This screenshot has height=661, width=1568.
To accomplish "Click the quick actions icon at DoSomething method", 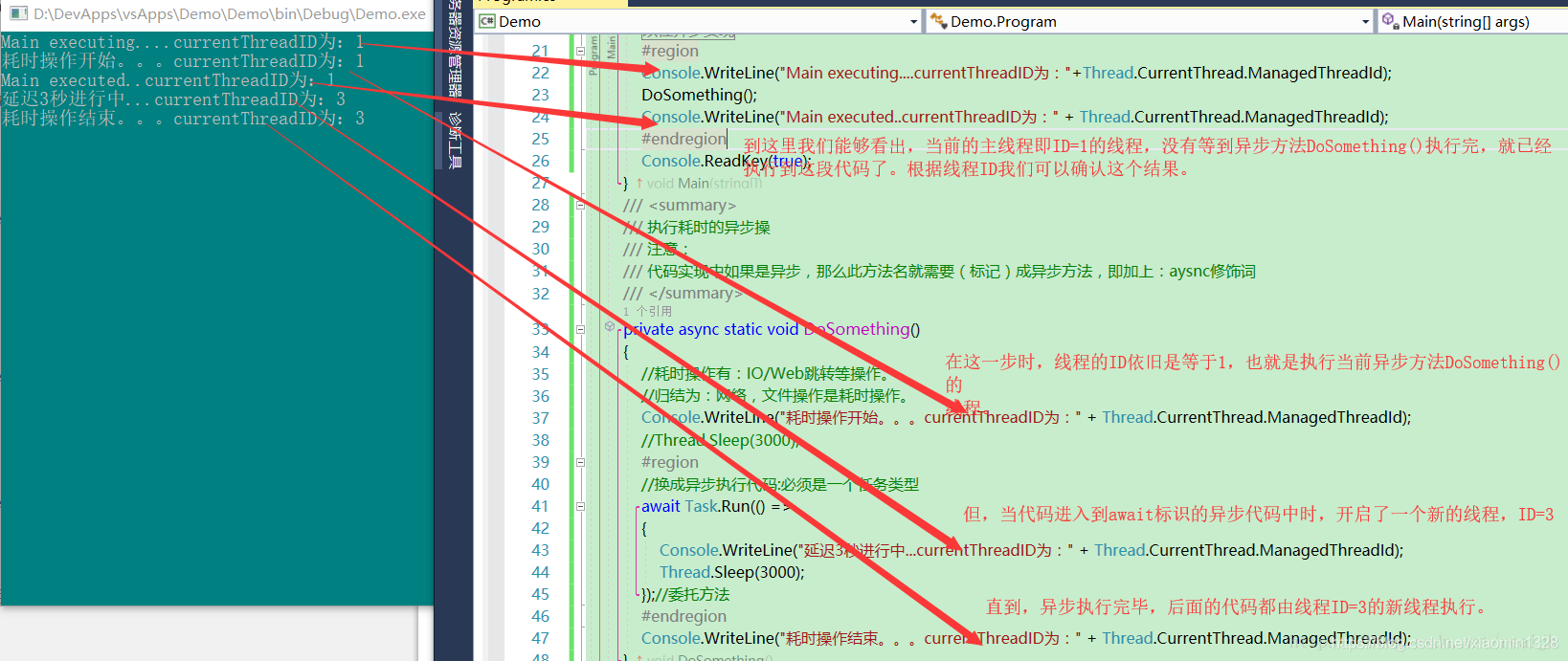I will [x=610, y=326].
